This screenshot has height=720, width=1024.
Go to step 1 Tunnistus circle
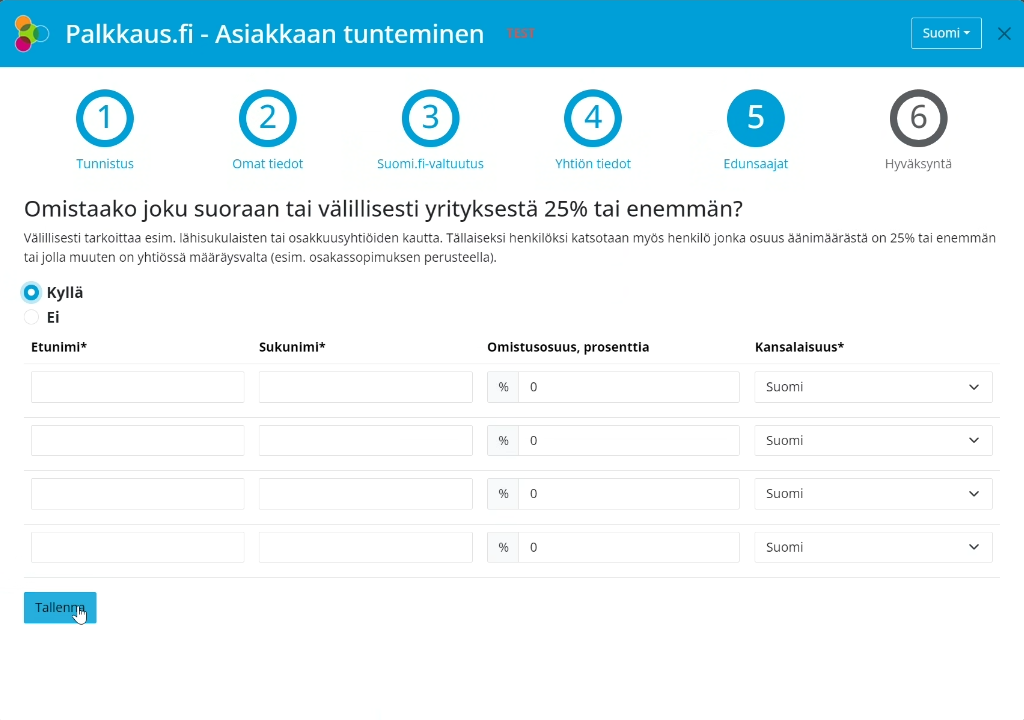tap(105, 118)
